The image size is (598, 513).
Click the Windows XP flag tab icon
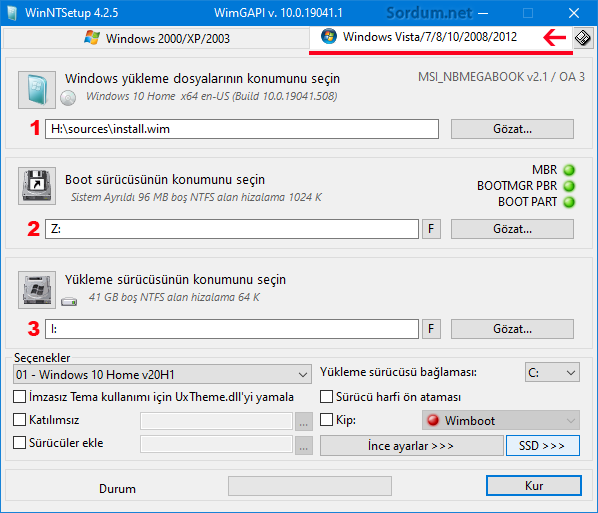pyautogui.click(x=92, y=38)
